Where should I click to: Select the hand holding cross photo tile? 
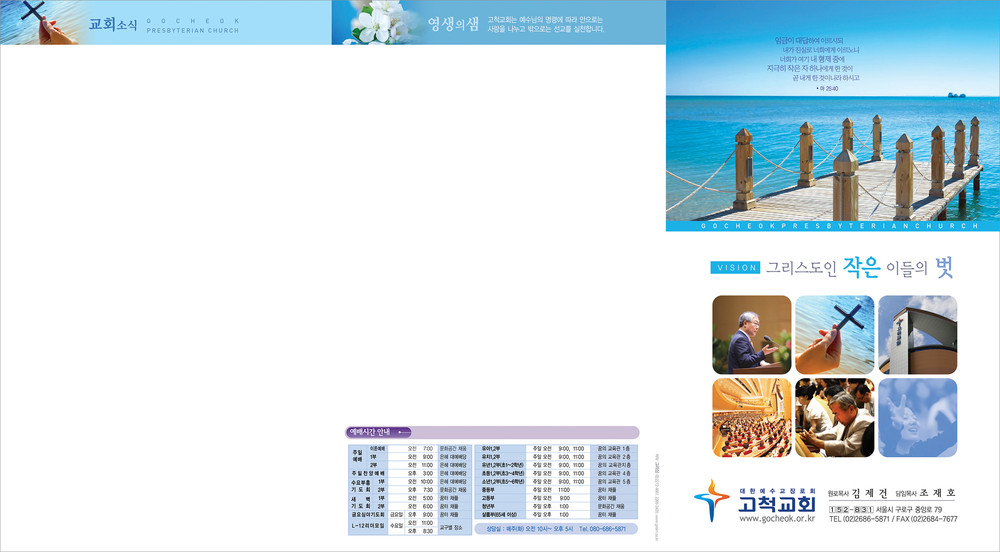coord(834,334)
